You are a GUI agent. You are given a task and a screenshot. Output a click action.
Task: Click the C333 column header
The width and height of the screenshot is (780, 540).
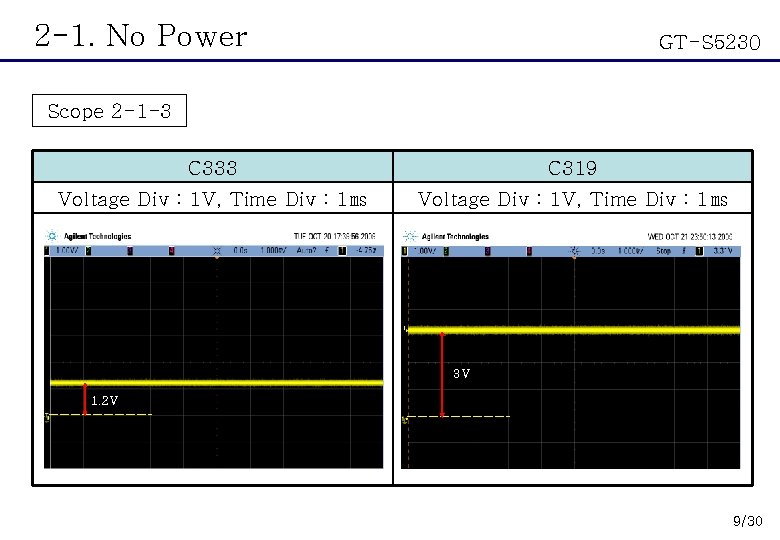pyautogui.click(x=212, y=168)
